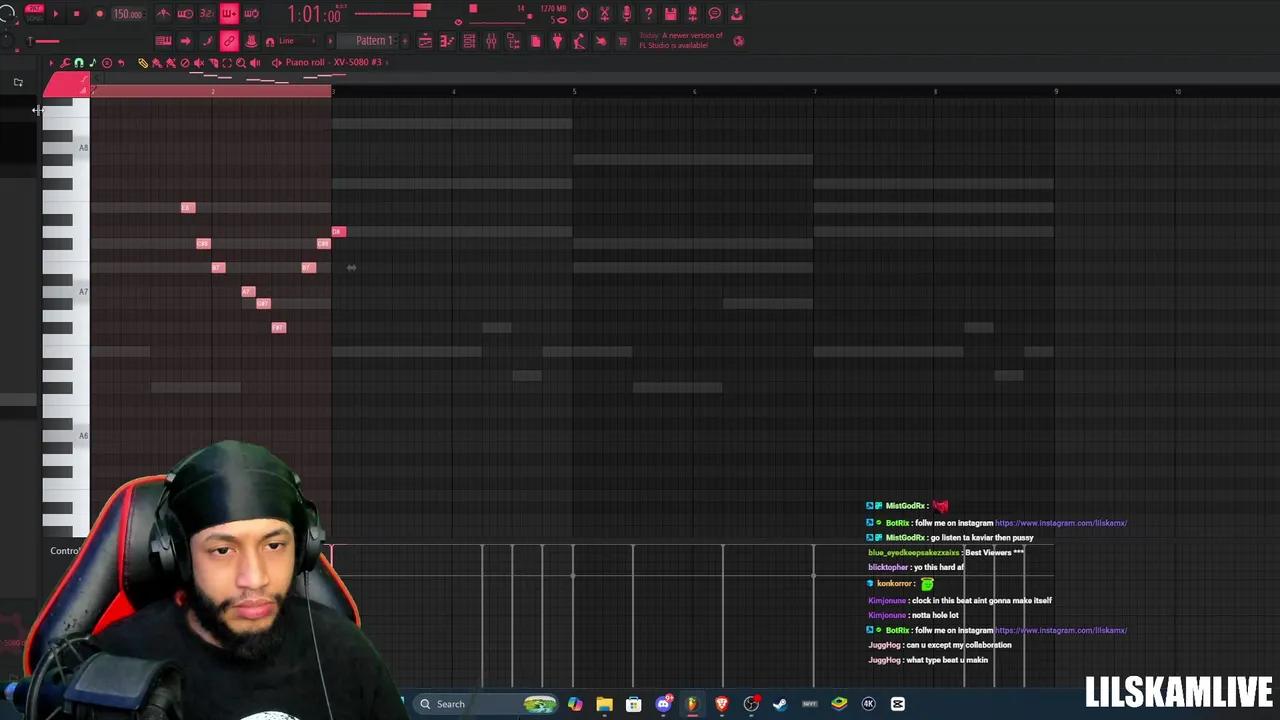Click the Save project floppy icon
Image resolution: width=1280 pixels, height=720 pixels.
[x=670, y=13]
